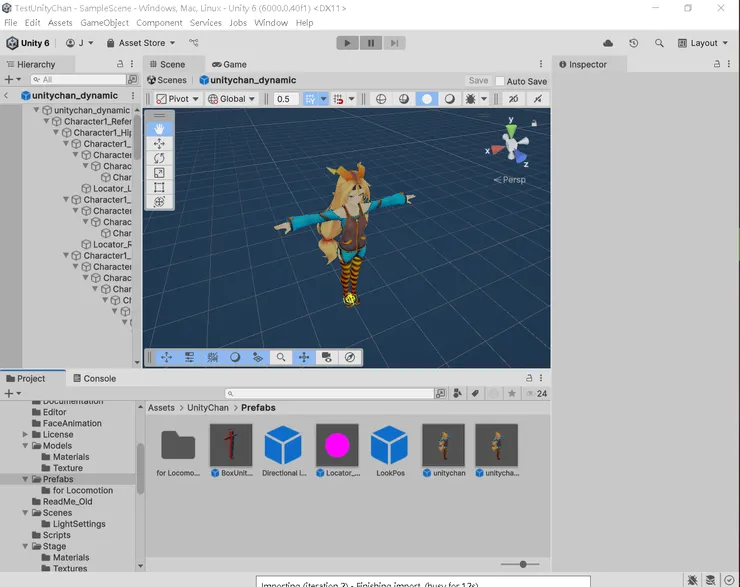Expand the License folder
The height and width of the screenshot is (587, 740).
pos(26,435)
